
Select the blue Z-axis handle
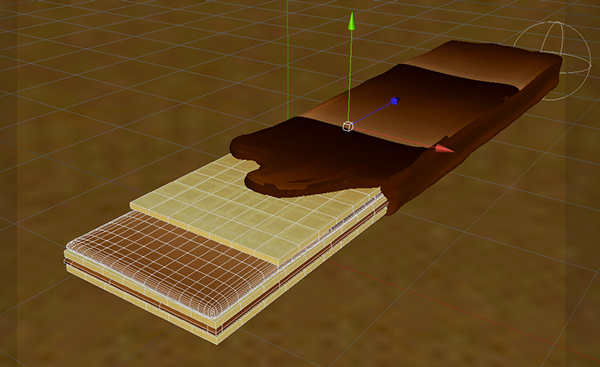coord(395,101)
